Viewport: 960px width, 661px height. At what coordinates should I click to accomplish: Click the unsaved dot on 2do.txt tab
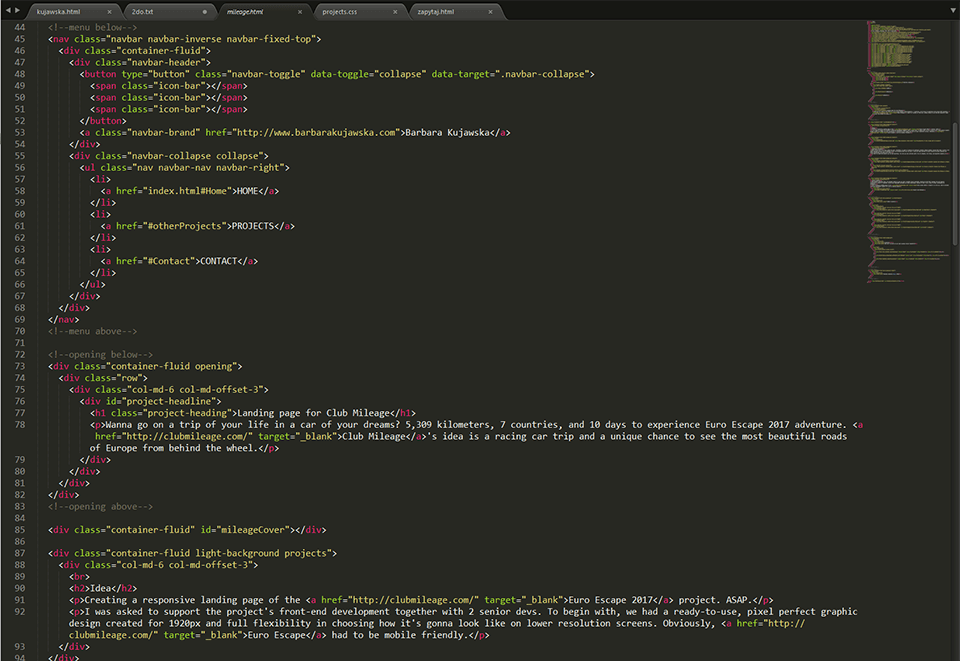pyautogui.click(x=205, y=12)
